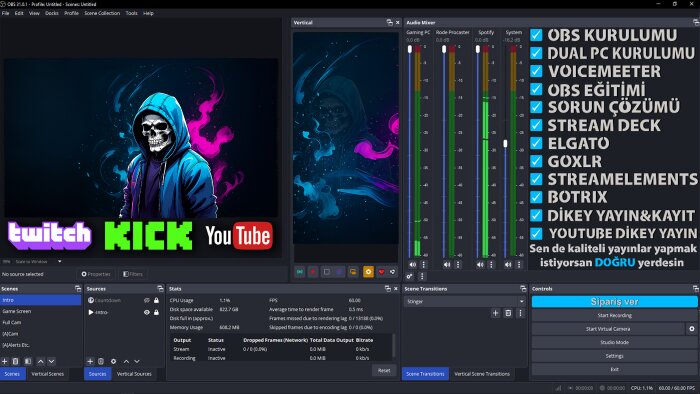Float the Sources dock using its pop-out icon
This screenshot has width=700, height=394.
(x=160, y=289)
